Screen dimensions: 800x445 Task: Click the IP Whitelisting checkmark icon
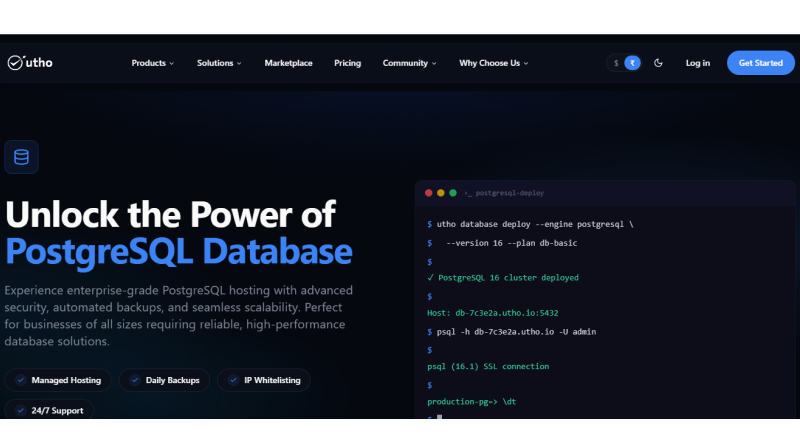pyautogui.click(x=233, y=380)
